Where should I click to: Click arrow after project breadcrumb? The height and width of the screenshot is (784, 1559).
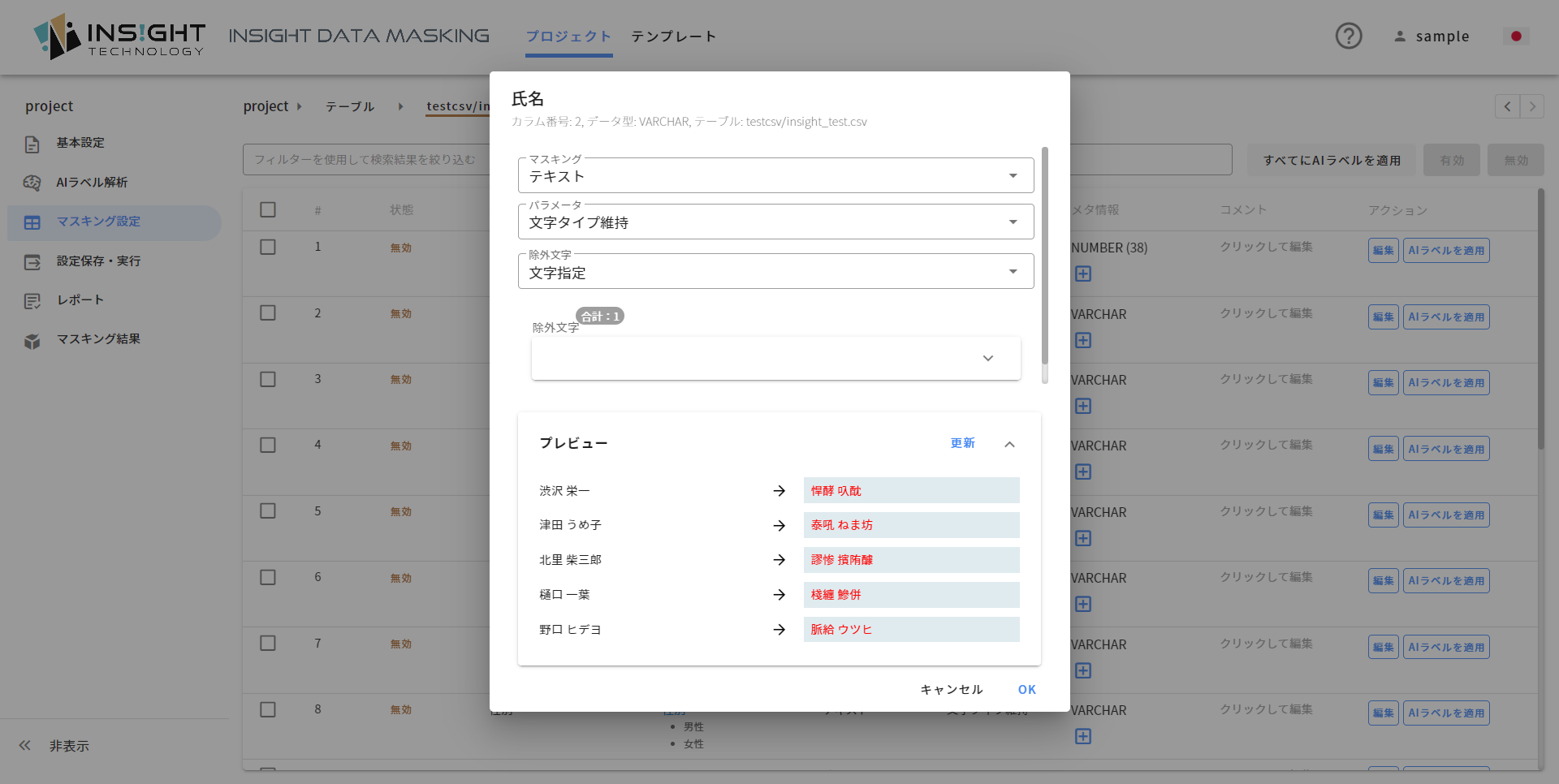[x=300, y=106]
